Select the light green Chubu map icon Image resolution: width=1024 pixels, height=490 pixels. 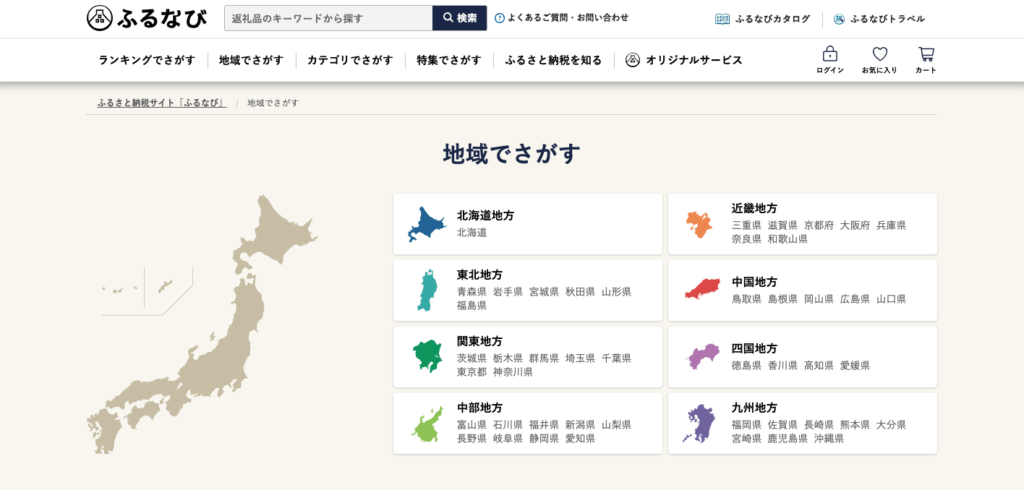pyautogui.click(x=427, y=423)
